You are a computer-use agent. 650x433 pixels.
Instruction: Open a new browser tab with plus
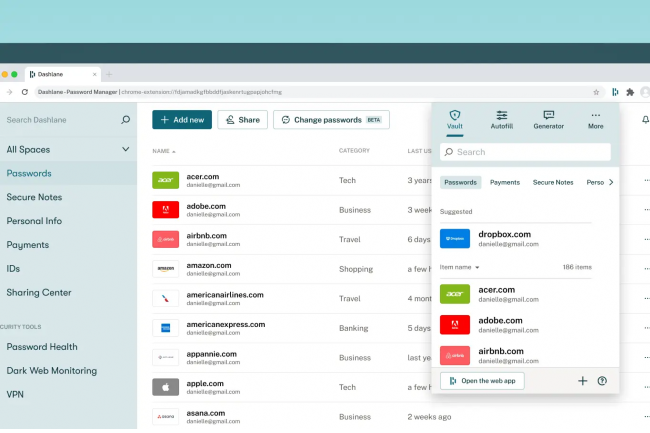[x=109, y=75]
